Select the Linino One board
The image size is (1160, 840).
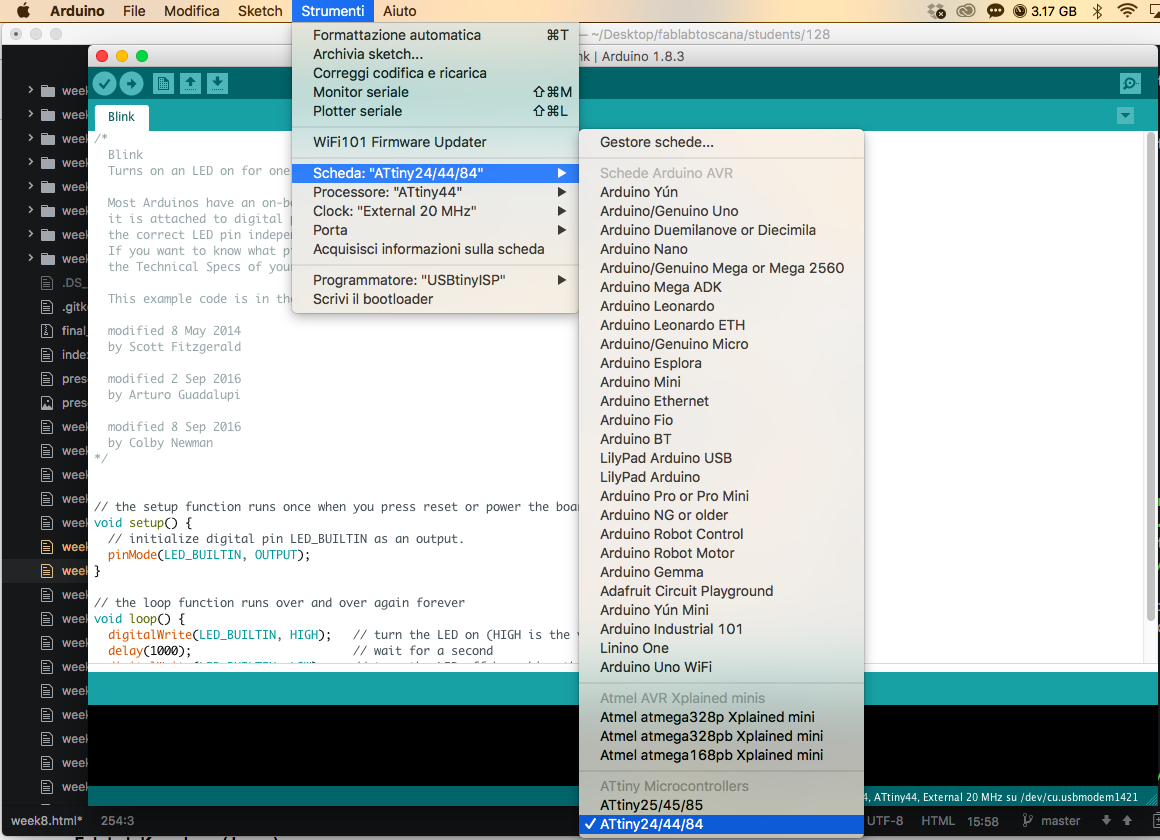click(721, 648)
